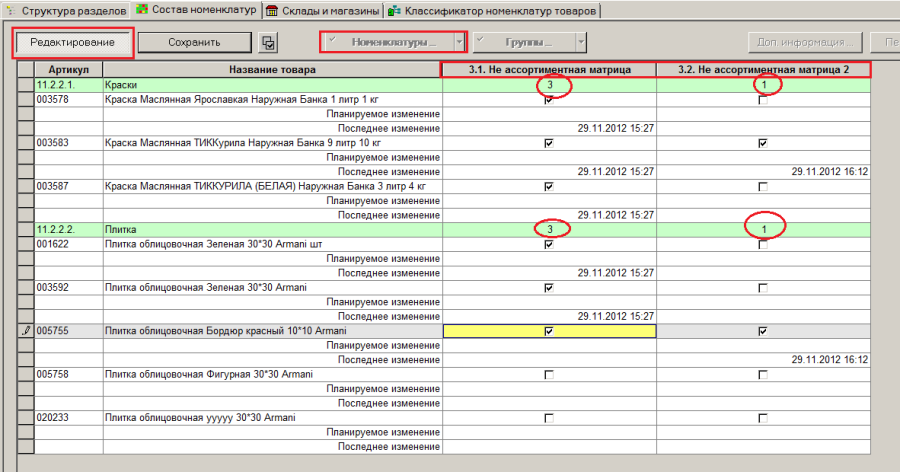Click the Доп. информация button
The width and height of the screenshot is (900, 472).
click(x=805, y=42)
